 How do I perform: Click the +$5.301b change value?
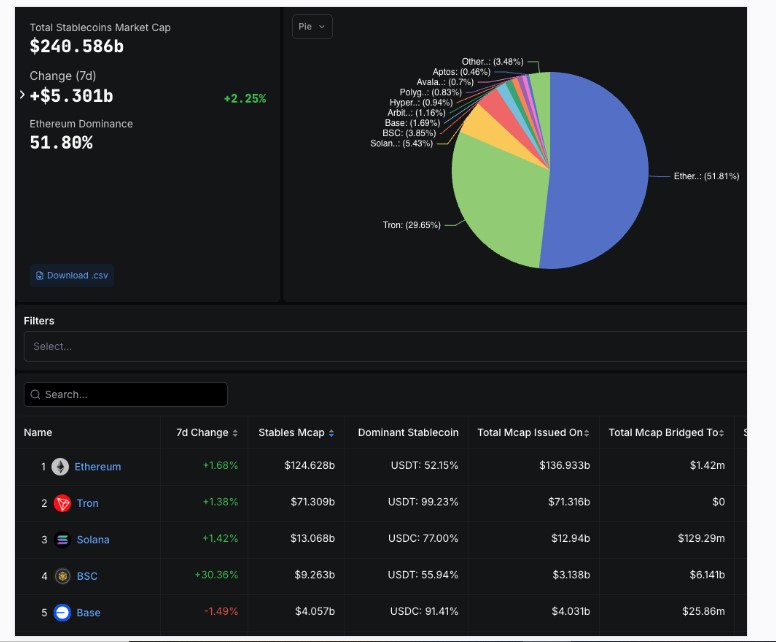click(72, 96)
